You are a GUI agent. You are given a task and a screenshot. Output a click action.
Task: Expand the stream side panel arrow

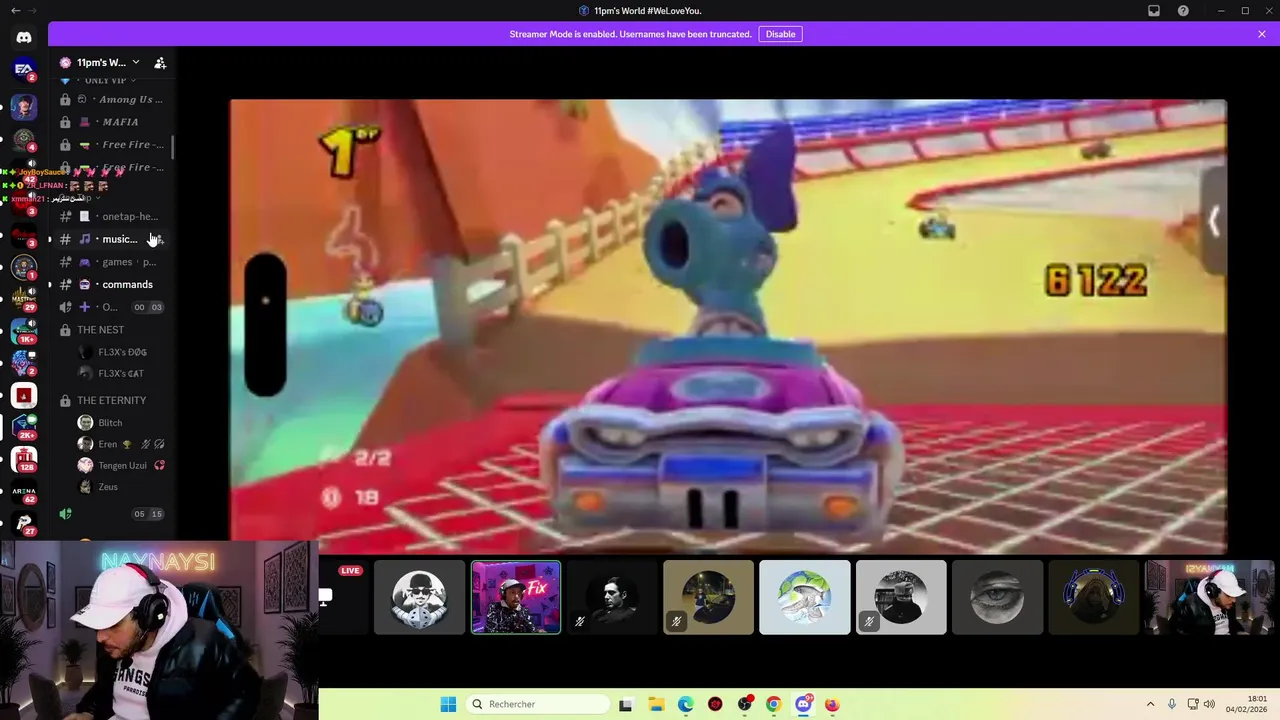pos(1214,222)
